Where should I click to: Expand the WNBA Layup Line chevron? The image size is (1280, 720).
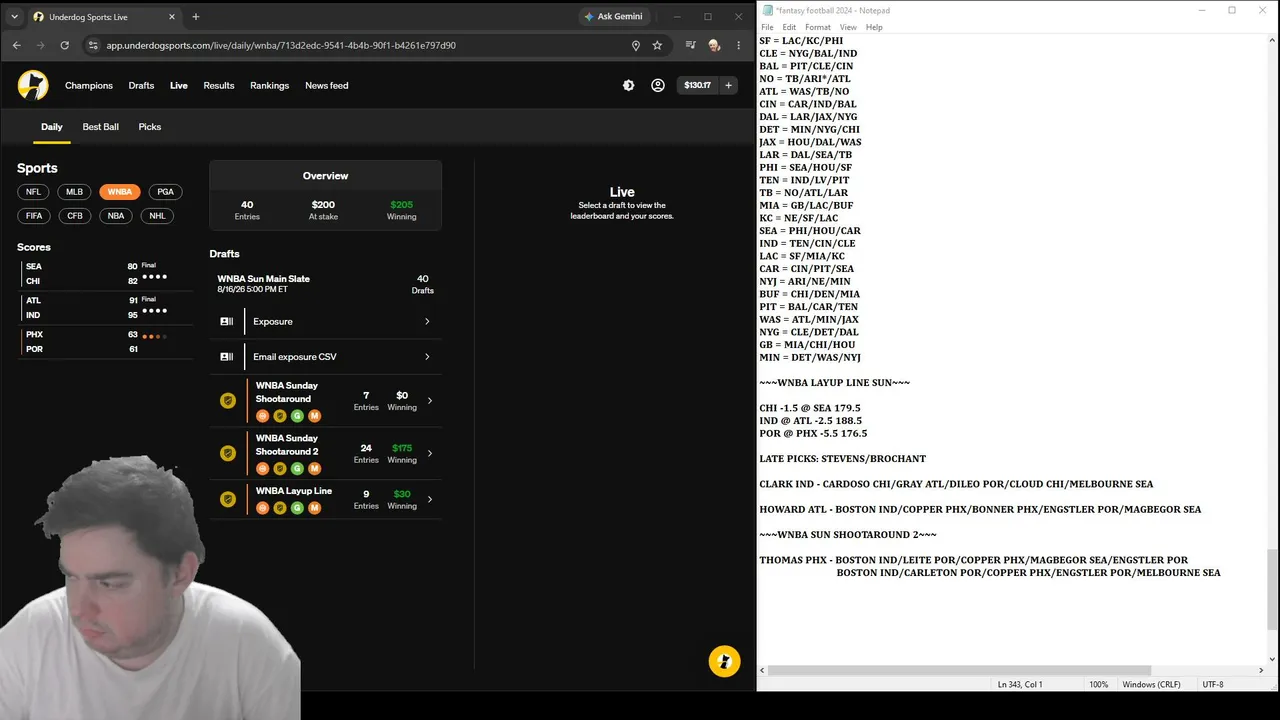[x=430, y=499]
